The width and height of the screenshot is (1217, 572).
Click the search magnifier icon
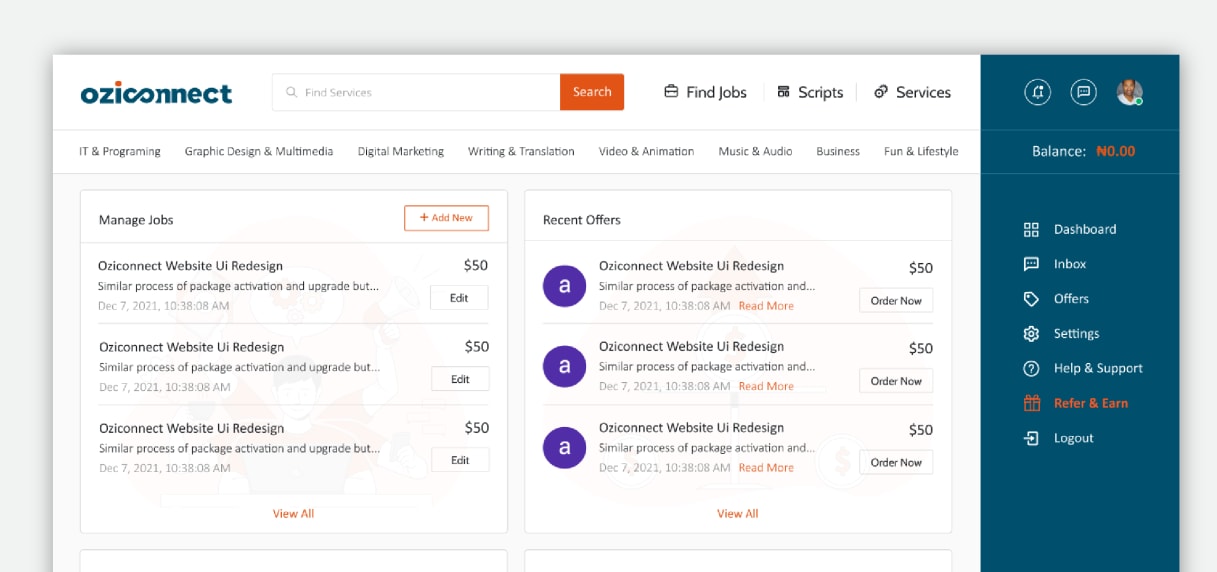point(292,92)
